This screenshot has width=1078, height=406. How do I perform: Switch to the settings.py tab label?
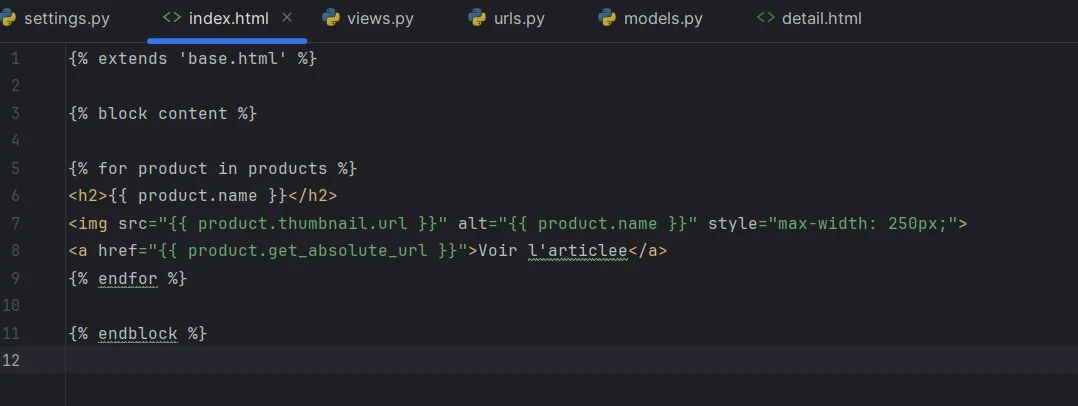coord(66,18)
